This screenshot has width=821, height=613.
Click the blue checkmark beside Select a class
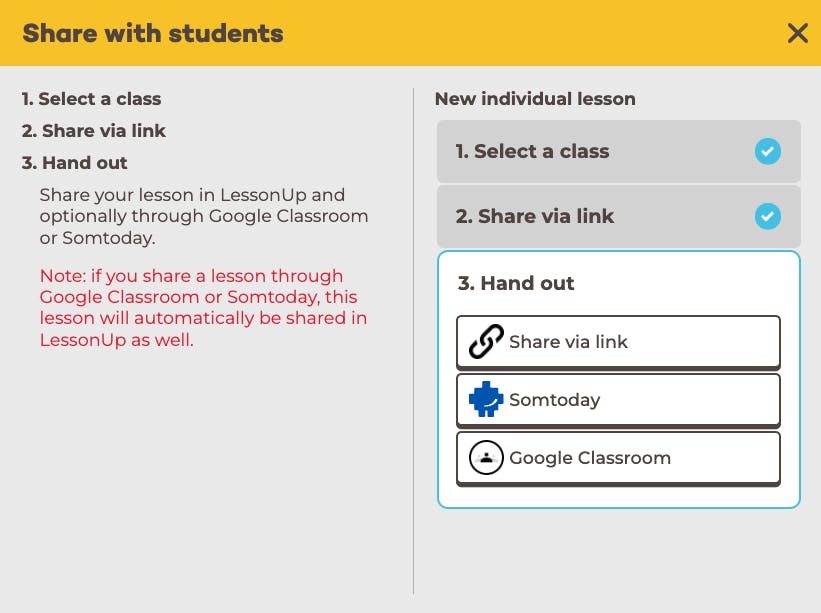click(768, 151)
